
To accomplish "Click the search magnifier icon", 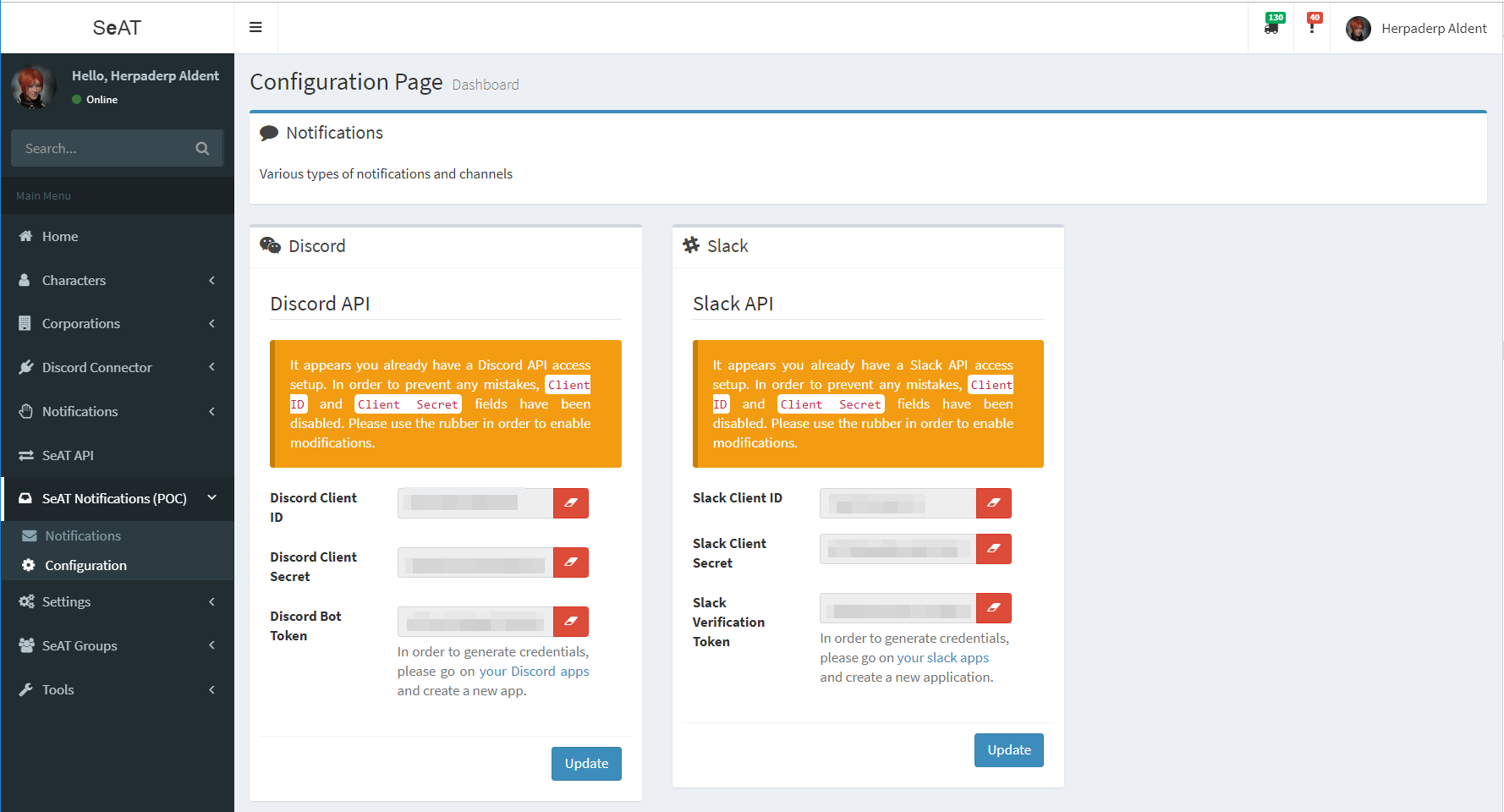I will click(202, 148).
